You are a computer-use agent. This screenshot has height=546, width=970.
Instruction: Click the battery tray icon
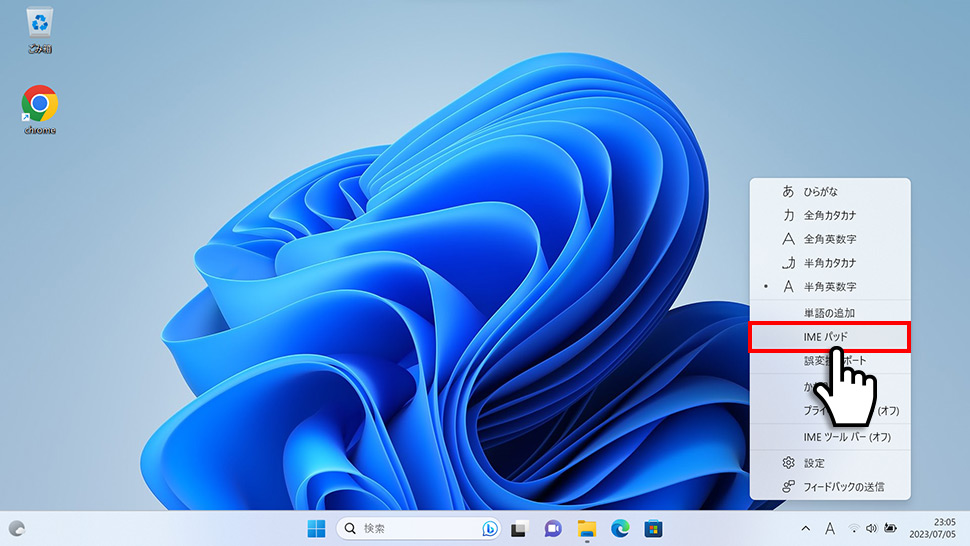click(x=890, y=529)
